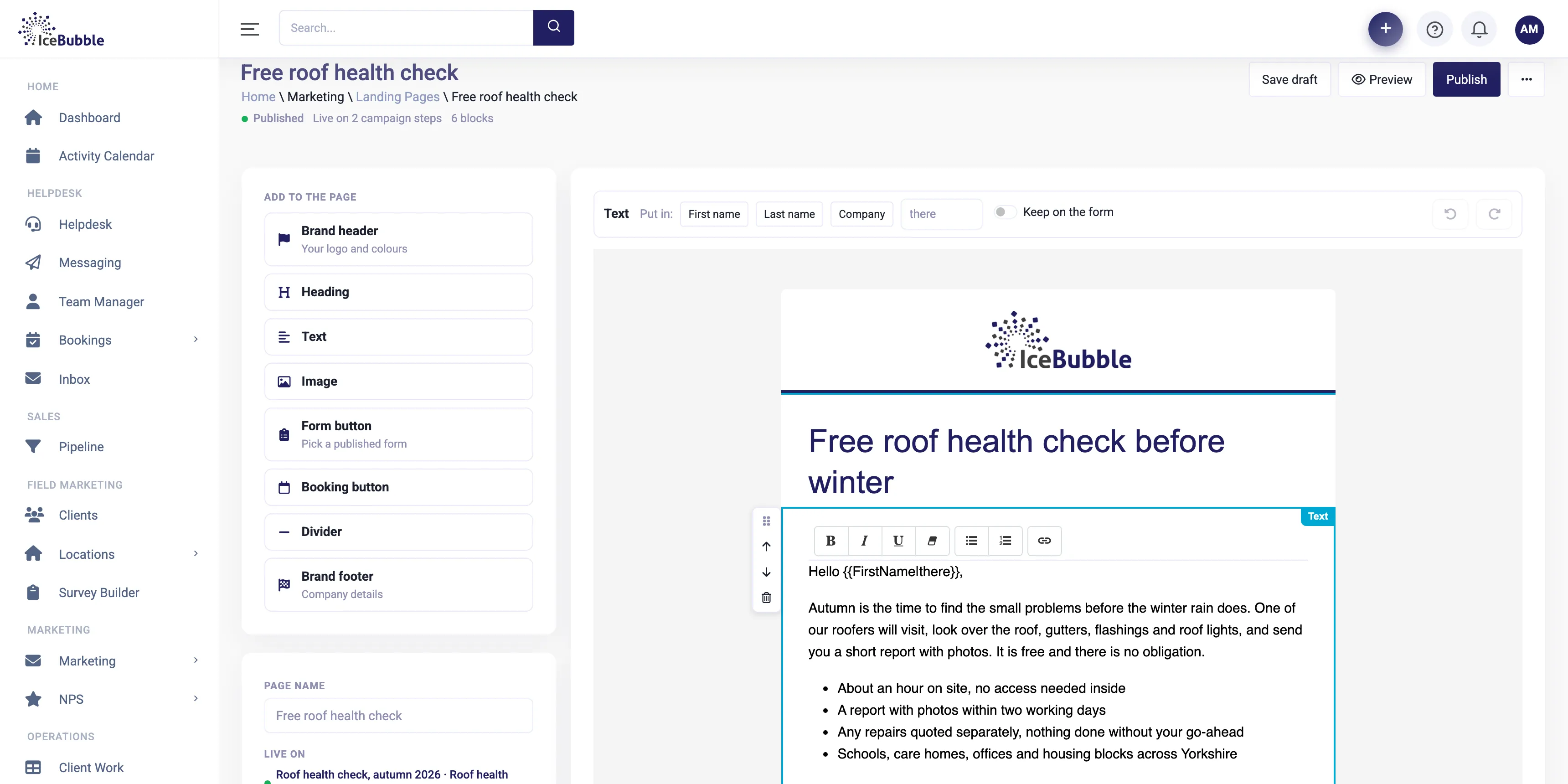Redo the last edit
1568x784 pixels.
point(1494,214)
